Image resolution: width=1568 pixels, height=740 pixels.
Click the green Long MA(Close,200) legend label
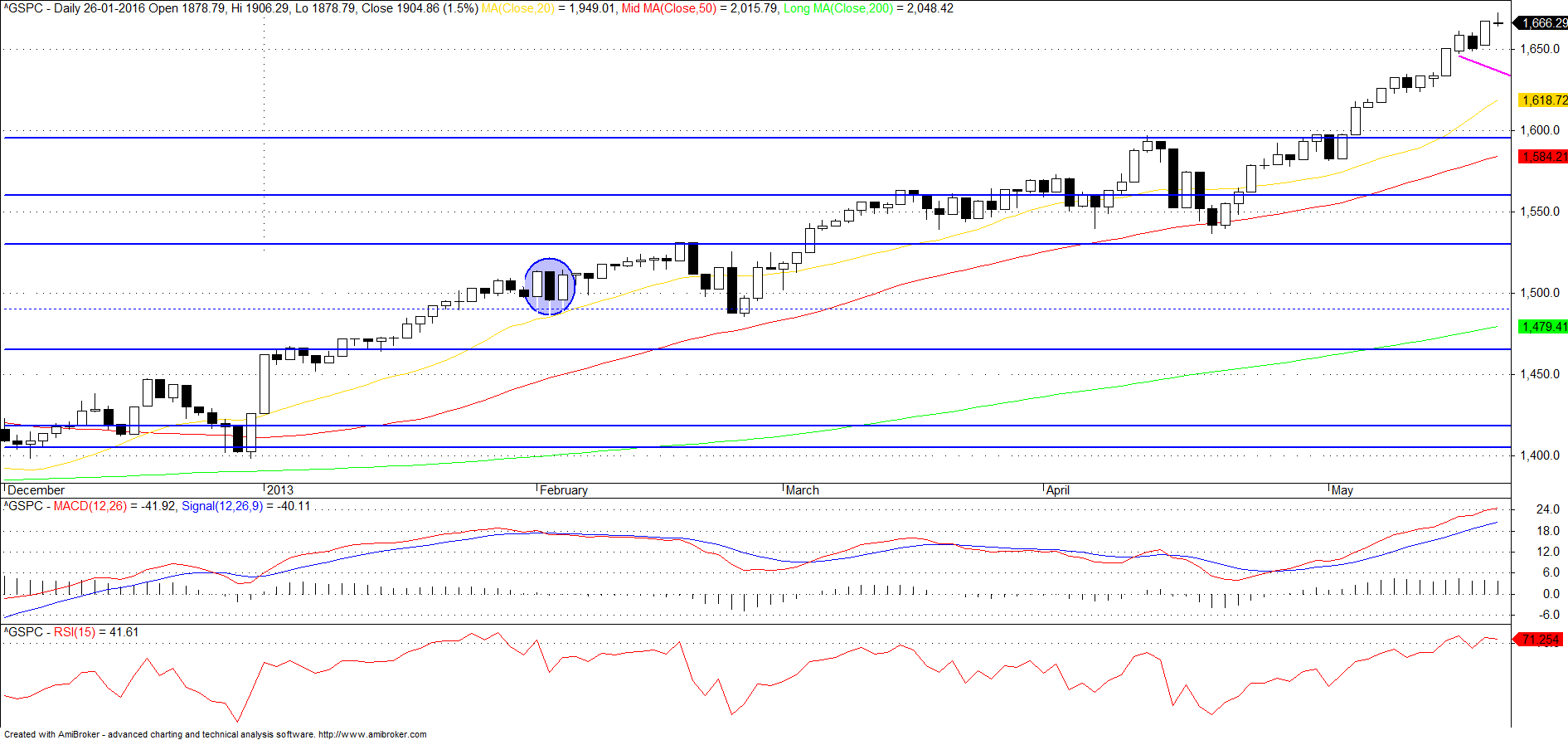tap(838, 8)
